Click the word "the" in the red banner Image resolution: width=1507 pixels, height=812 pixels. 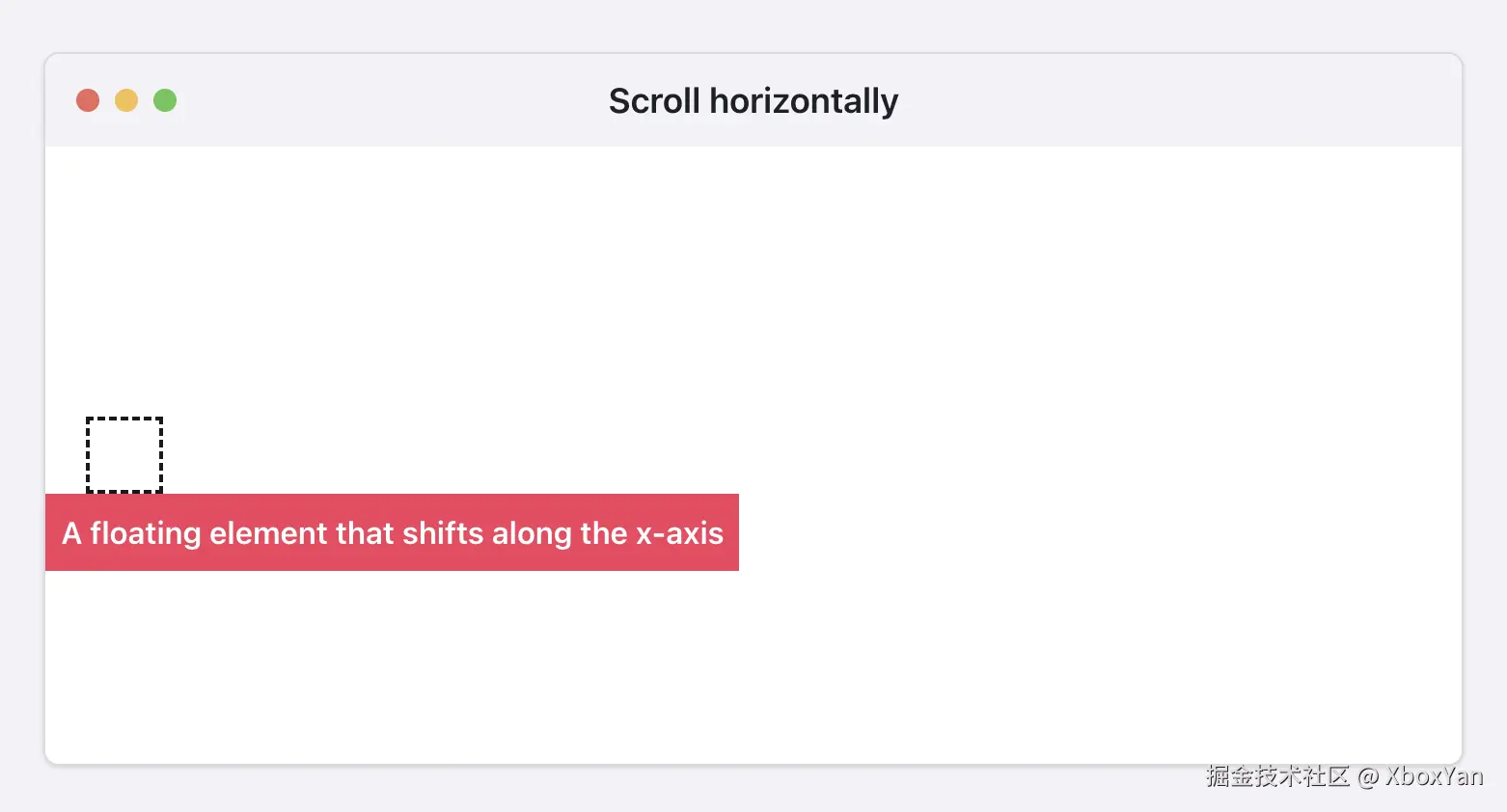coord(604,533)
